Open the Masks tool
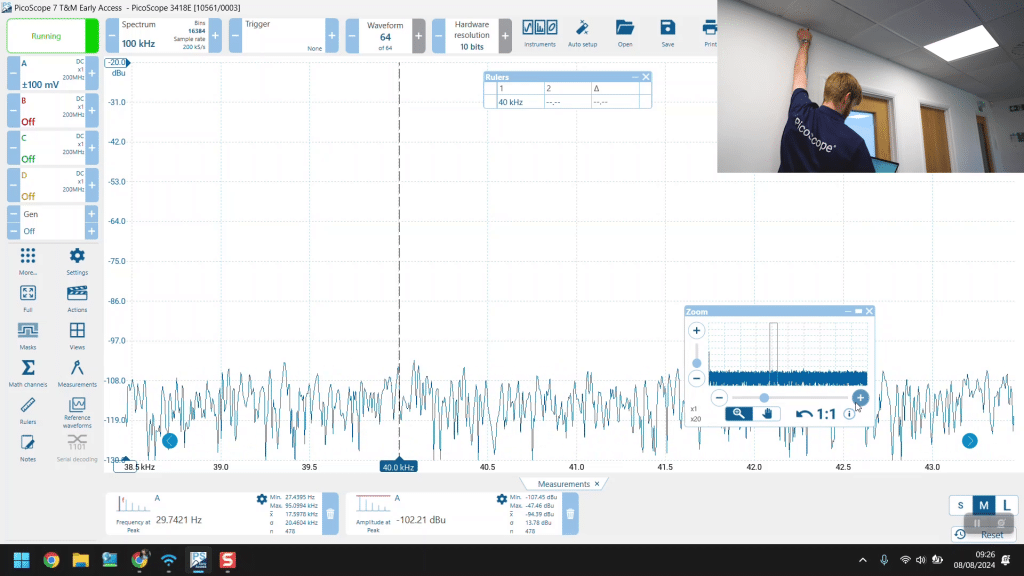Viewport: 1024px width, 576px height. [28, 332]
